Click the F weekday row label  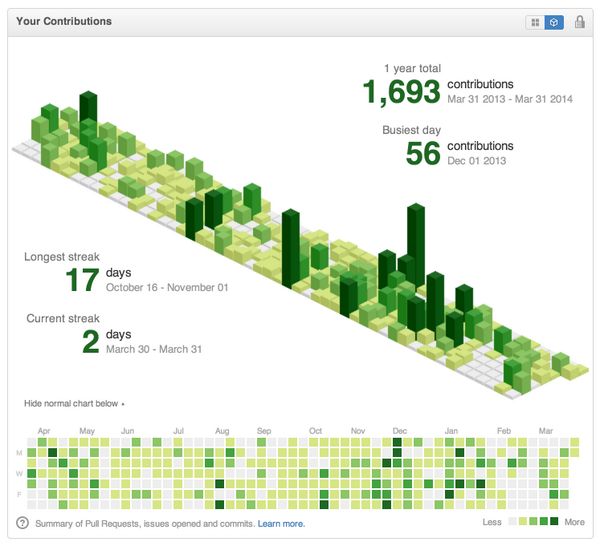(x=20, y=494)
